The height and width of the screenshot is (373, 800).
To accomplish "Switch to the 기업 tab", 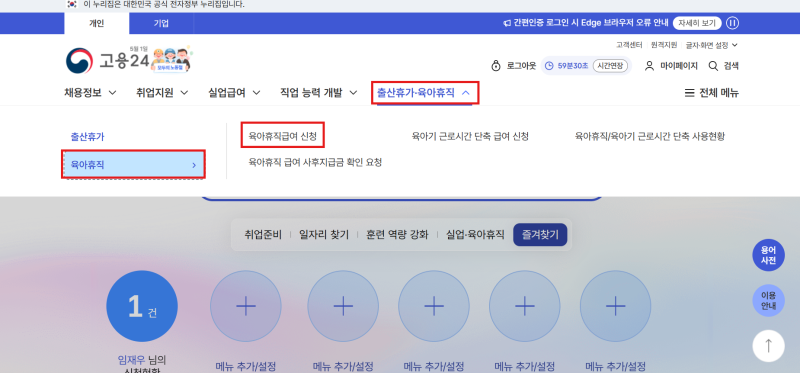I will click(x=161, y=23).
